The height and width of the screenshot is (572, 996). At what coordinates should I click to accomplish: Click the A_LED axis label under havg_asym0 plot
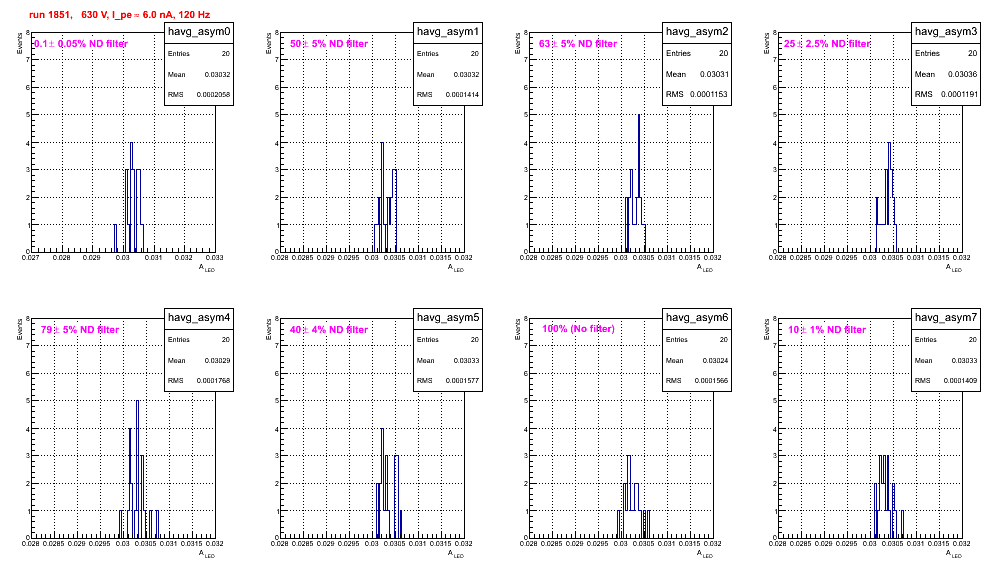[x=207, y=268]
